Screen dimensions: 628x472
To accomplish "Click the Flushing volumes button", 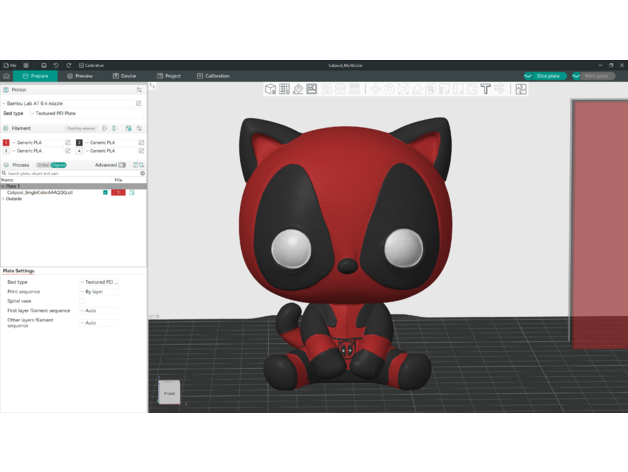I will click(81, 128).
